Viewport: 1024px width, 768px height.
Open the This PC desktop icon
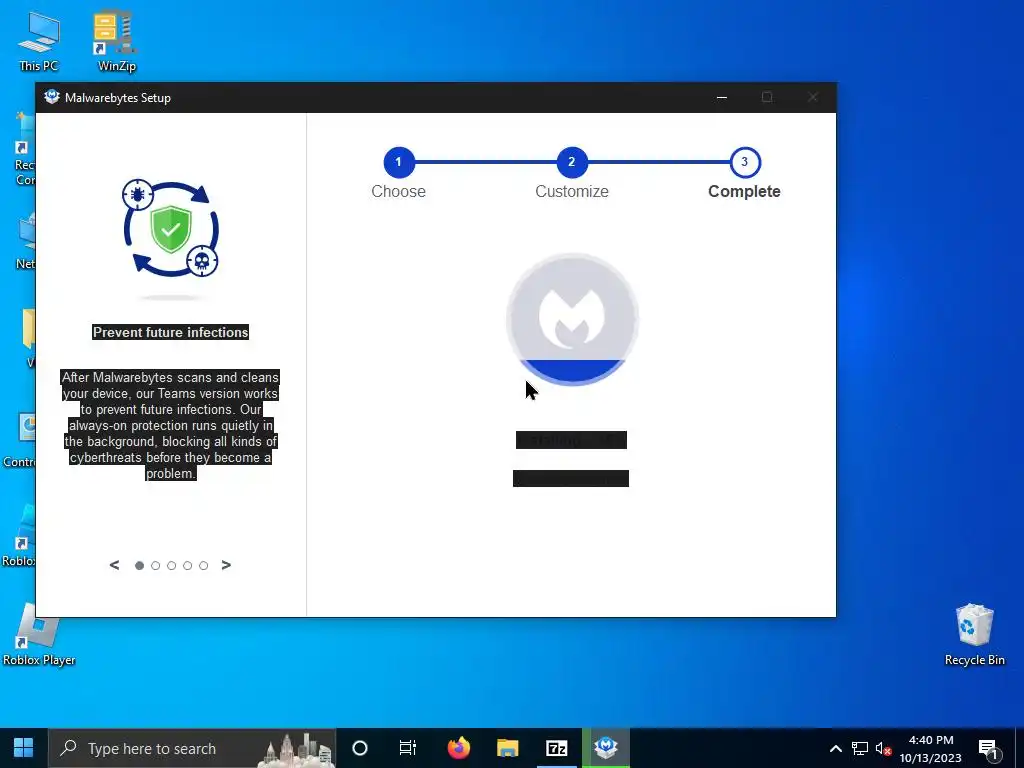39,41
